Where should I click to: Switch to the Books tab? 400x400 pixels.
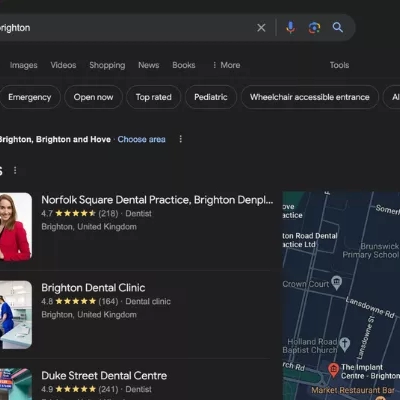[184, 65]
